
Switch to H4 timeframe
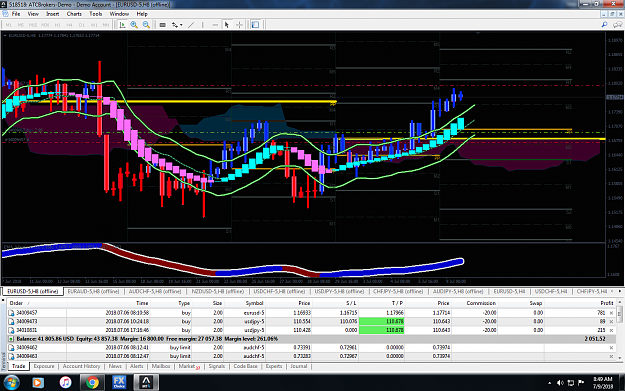point(69,25)
